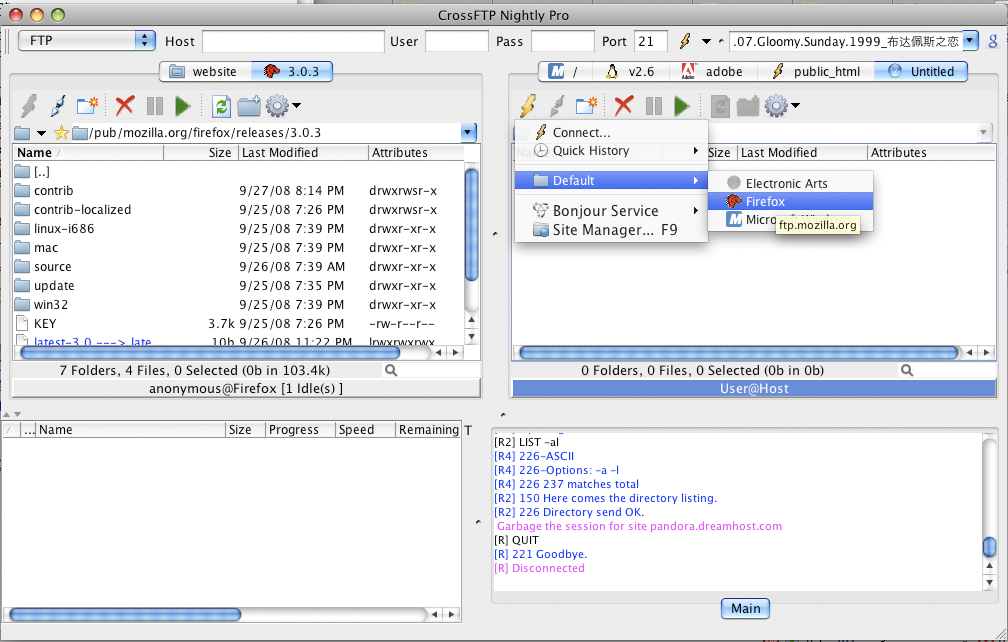Click the log panel vertical scrollbar thumb

pyautogui.click(x=989, y=547)
